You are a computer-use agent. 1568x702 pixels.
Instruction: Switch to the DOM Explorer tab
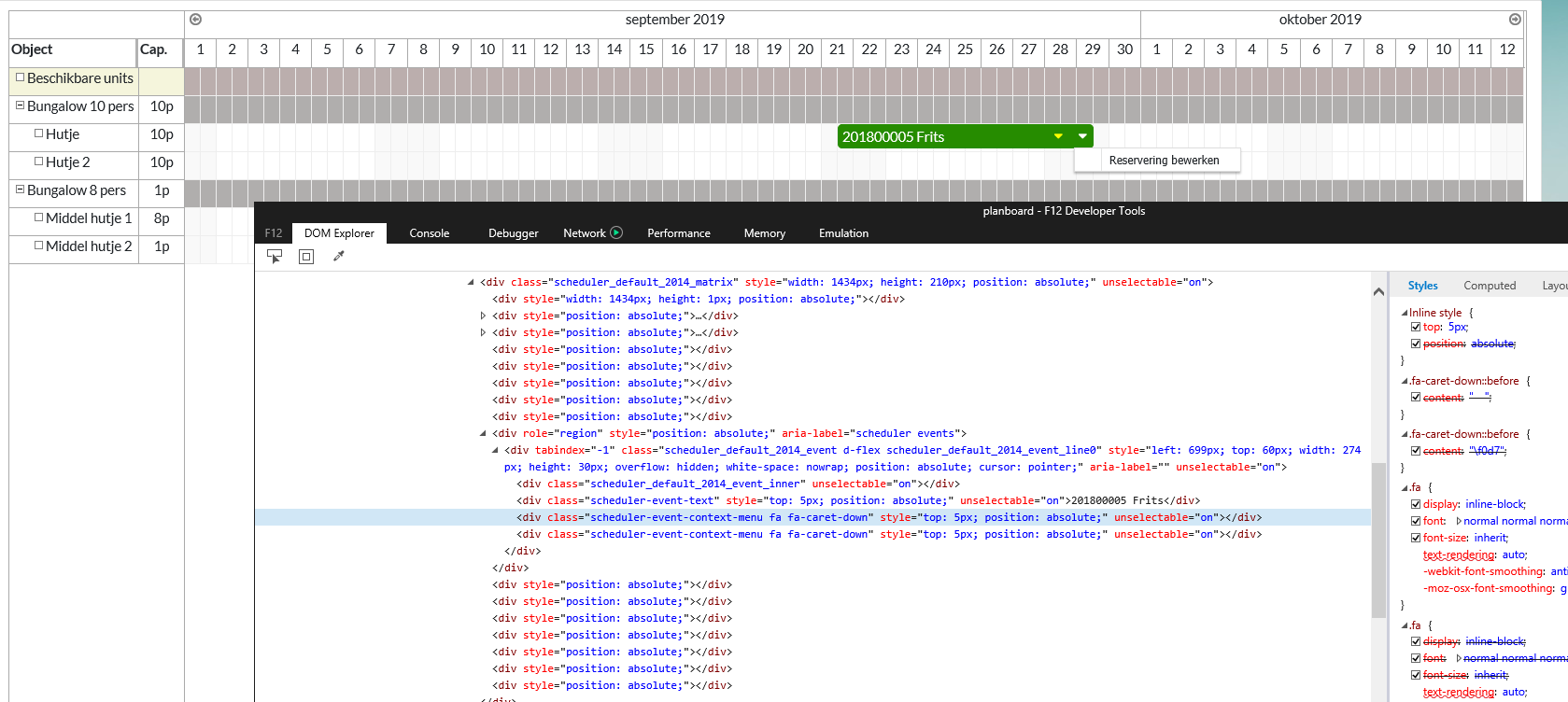pyautogui.click(x=339, y=233)
